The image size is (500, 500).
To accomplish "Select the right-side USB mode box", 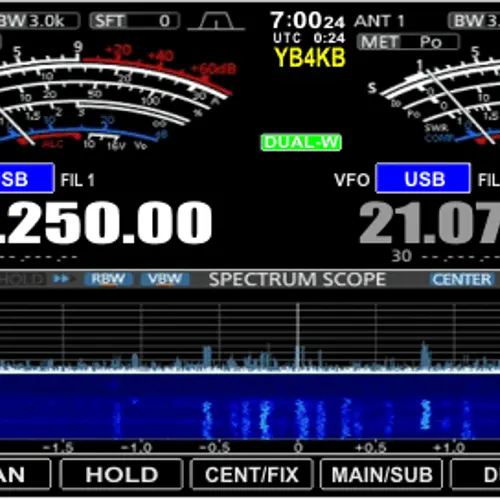I will [x=423, y=178].
